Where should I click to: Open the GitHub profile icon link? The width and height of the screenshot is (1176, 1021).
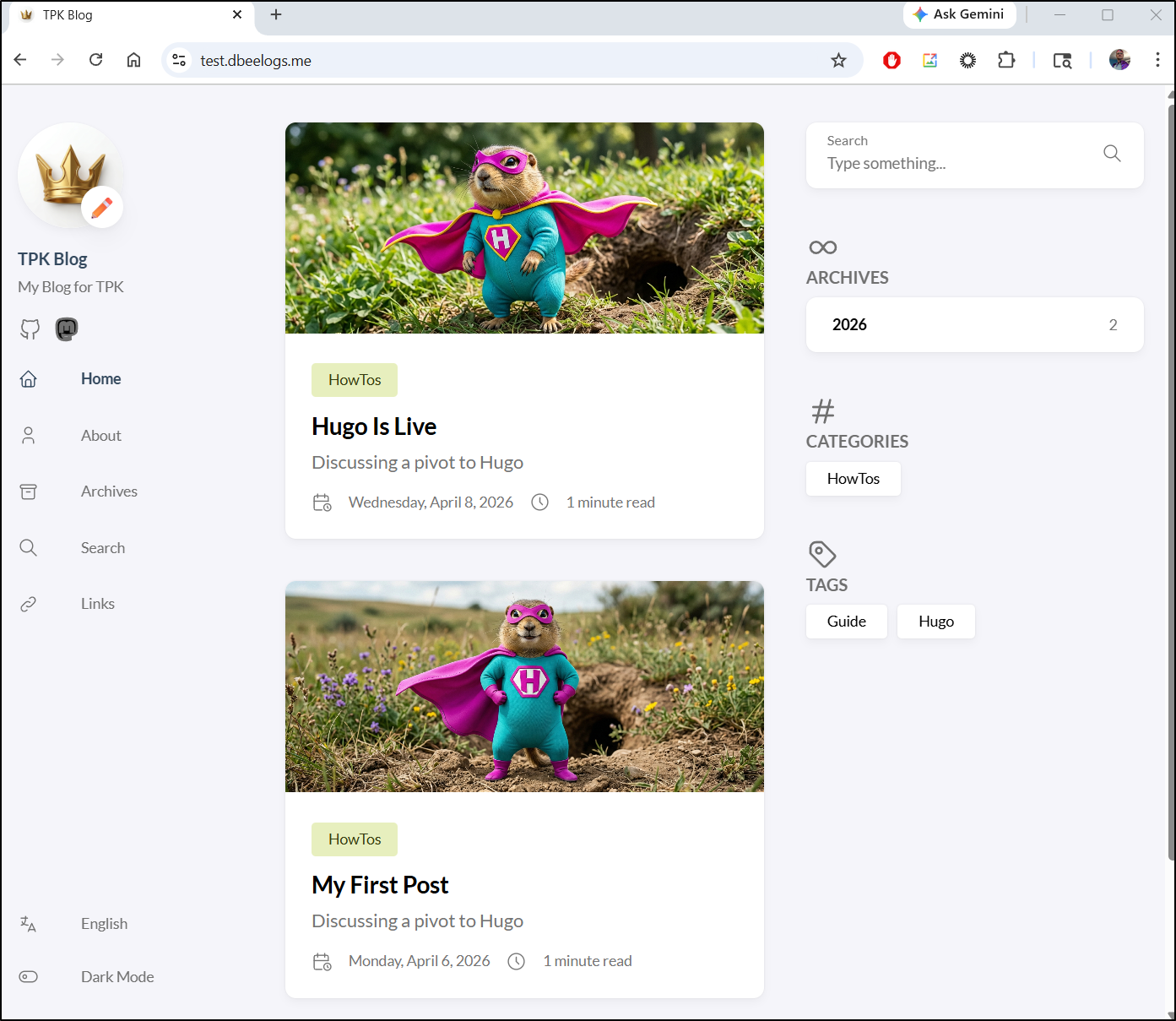[30, 329]
